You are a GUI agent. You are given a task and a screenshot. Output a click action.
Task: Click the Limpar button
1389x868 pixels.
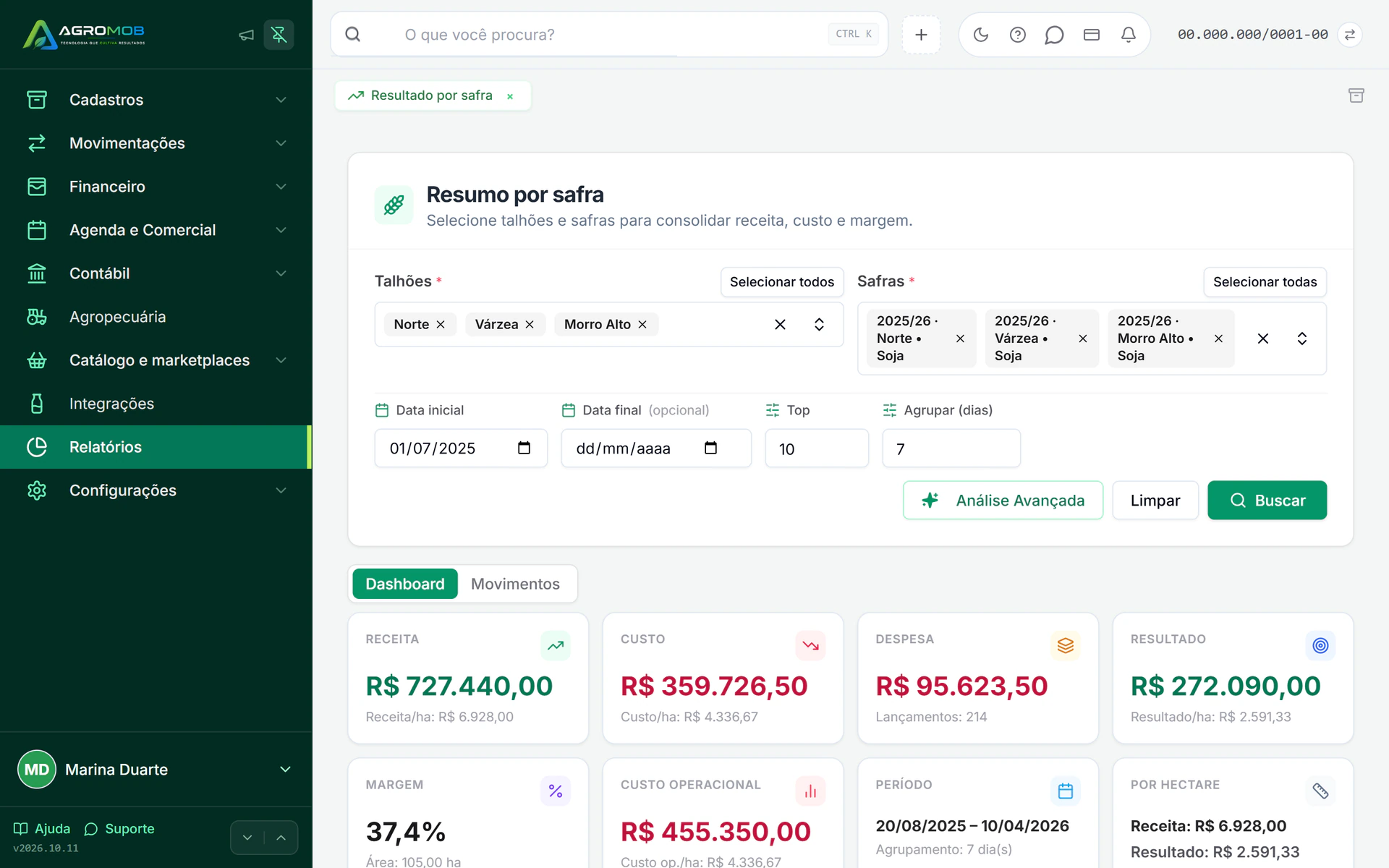pos(1155,501)
